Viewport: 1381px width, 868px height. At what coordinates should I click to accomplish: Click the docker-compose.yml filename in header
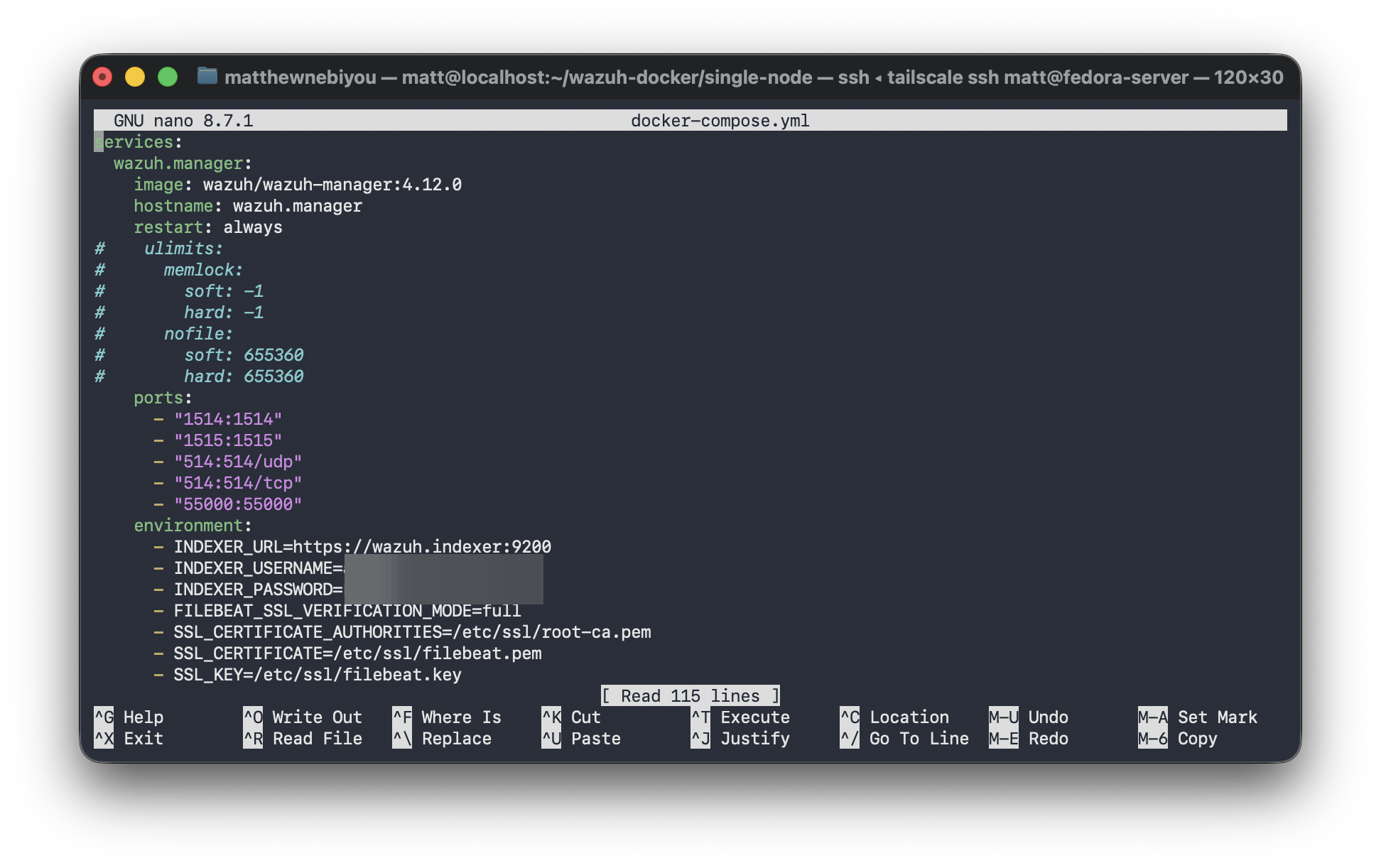pyautogui.click(x=720, y=121)
